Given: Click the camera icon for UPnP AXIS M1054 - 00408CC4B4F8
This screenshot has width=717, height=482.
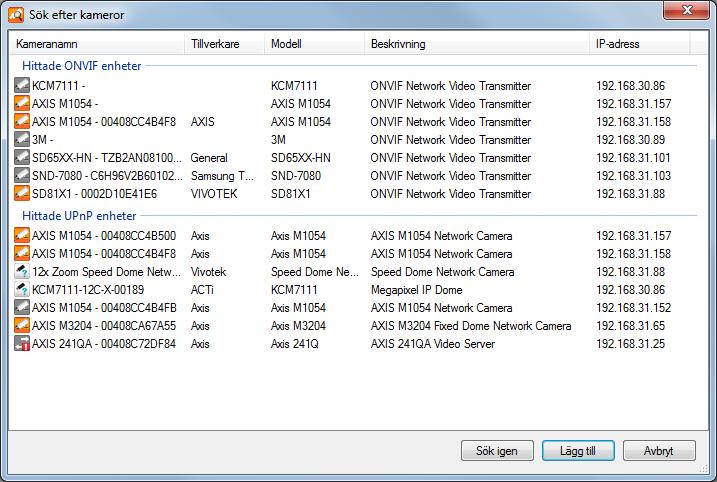Looking at the screenshot, I should point(21,253).
